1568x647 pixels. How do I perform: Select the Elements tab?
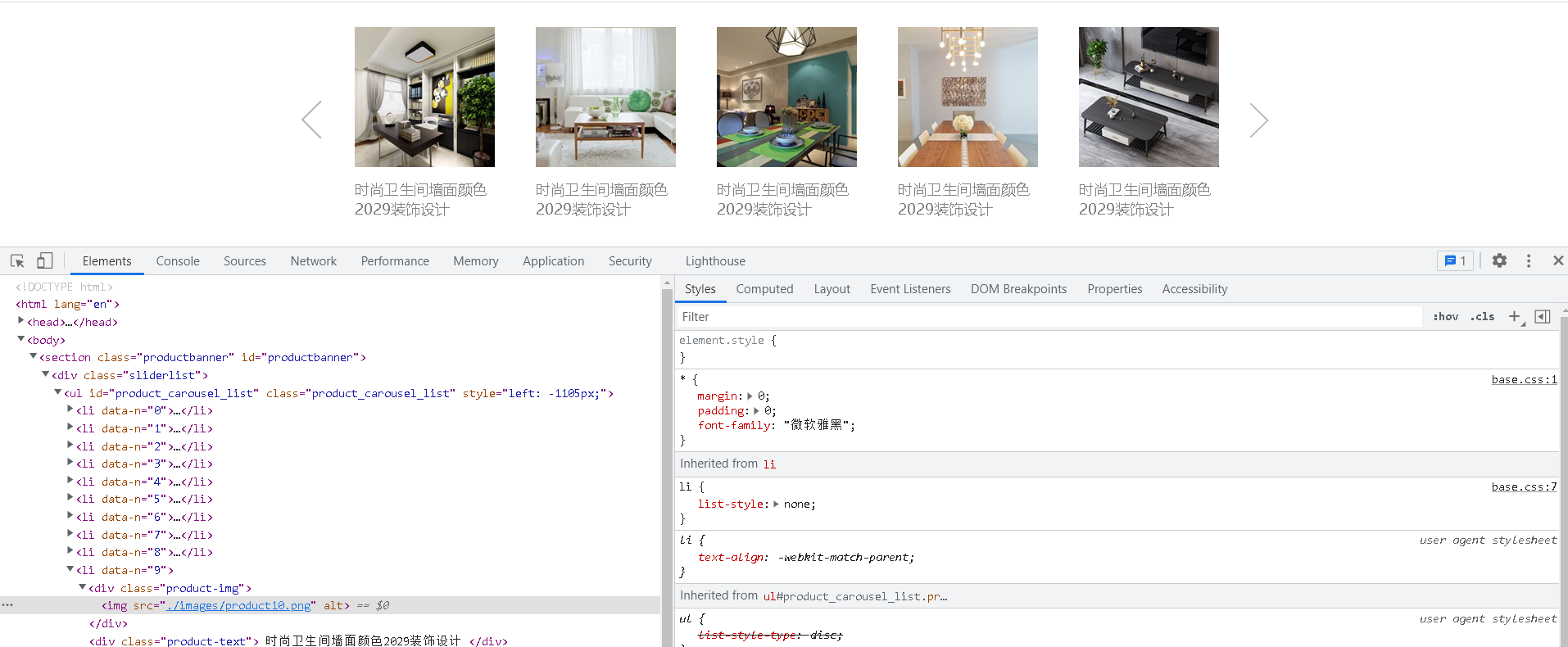106,261
